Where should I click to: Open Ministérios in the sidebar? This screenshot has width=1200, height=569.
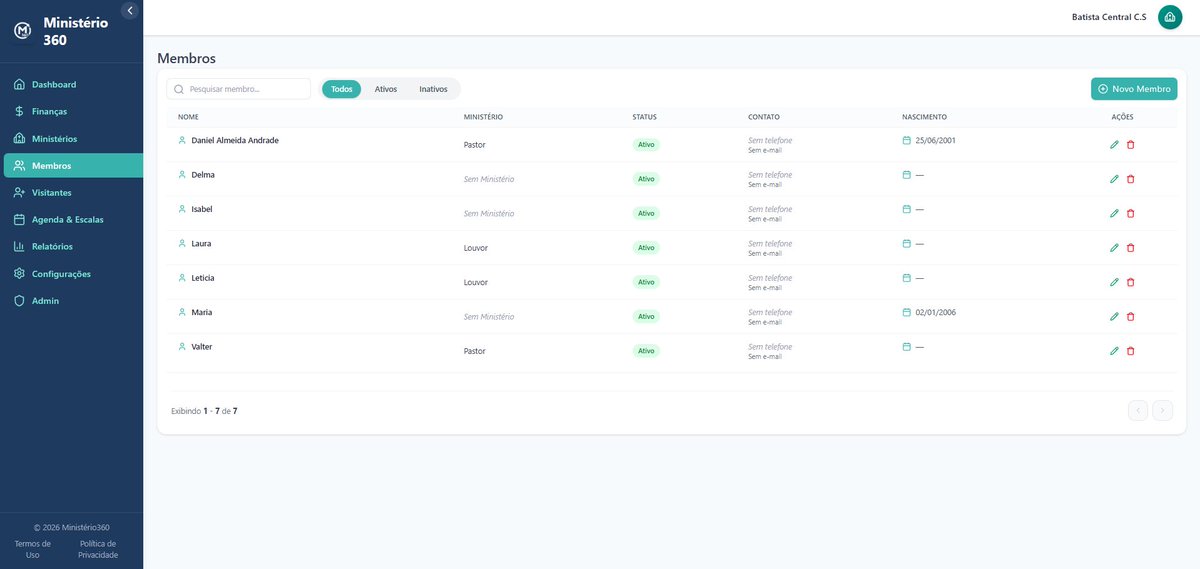coord(72,138)
